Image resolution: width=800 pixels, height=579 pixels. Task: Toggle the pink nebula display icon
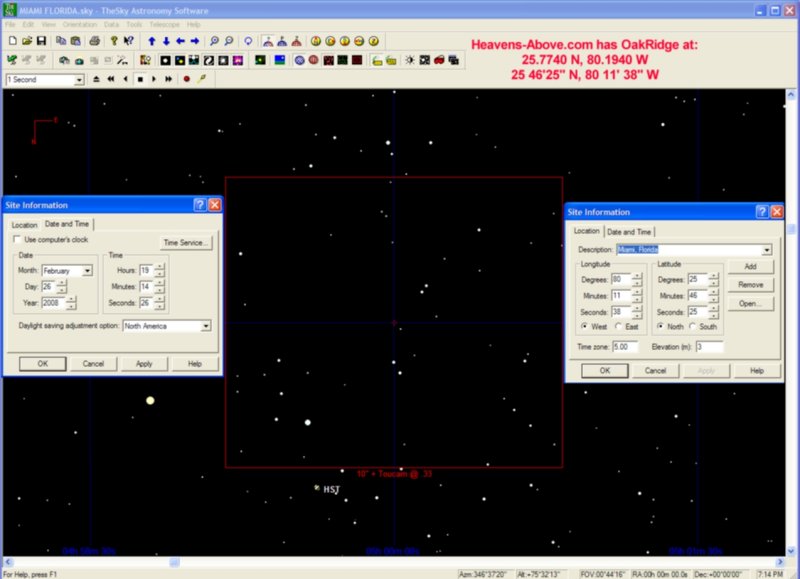[238, 60]
